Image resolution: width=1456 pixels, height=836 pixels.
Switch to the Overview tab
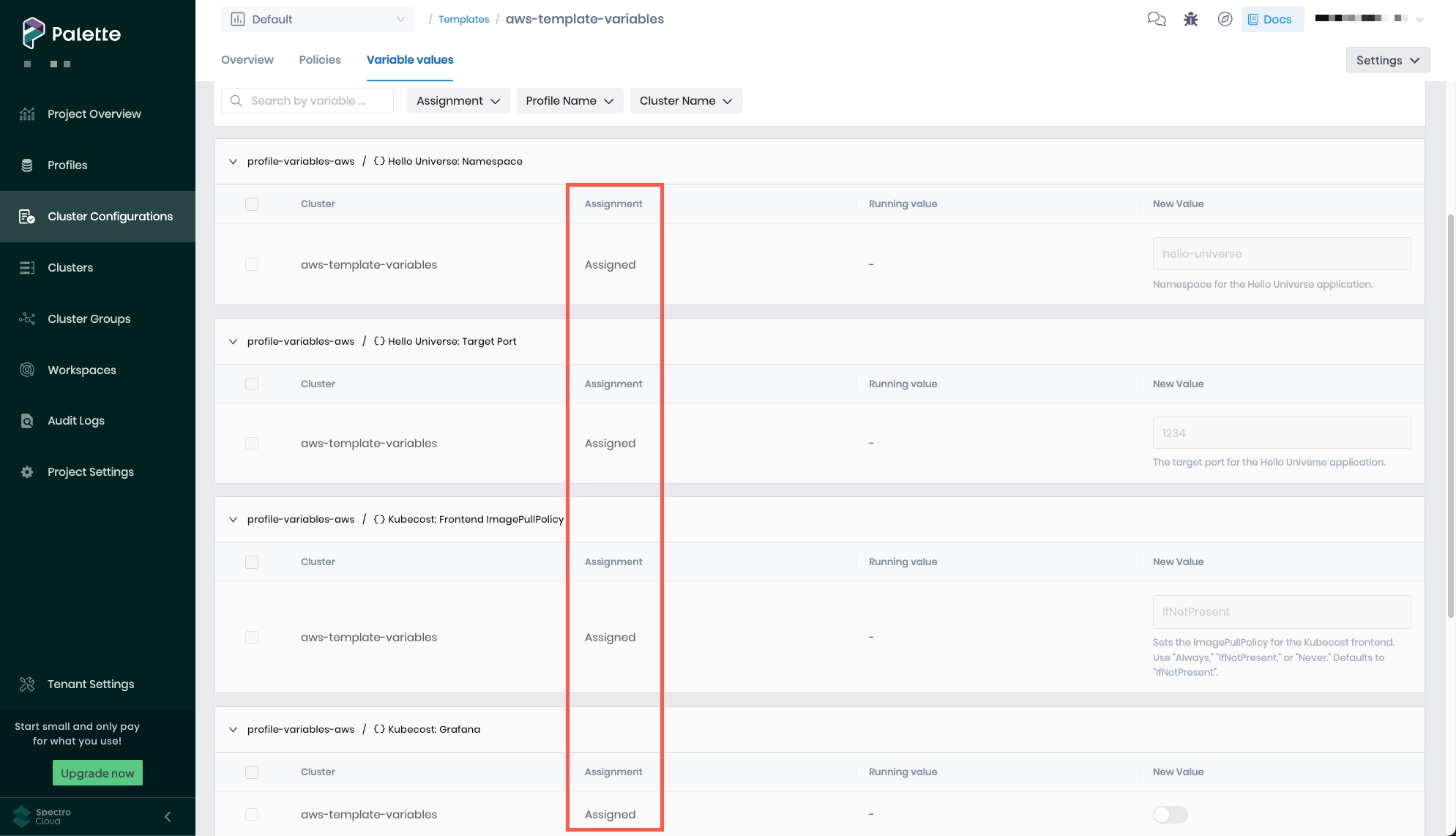pos(247,59)
